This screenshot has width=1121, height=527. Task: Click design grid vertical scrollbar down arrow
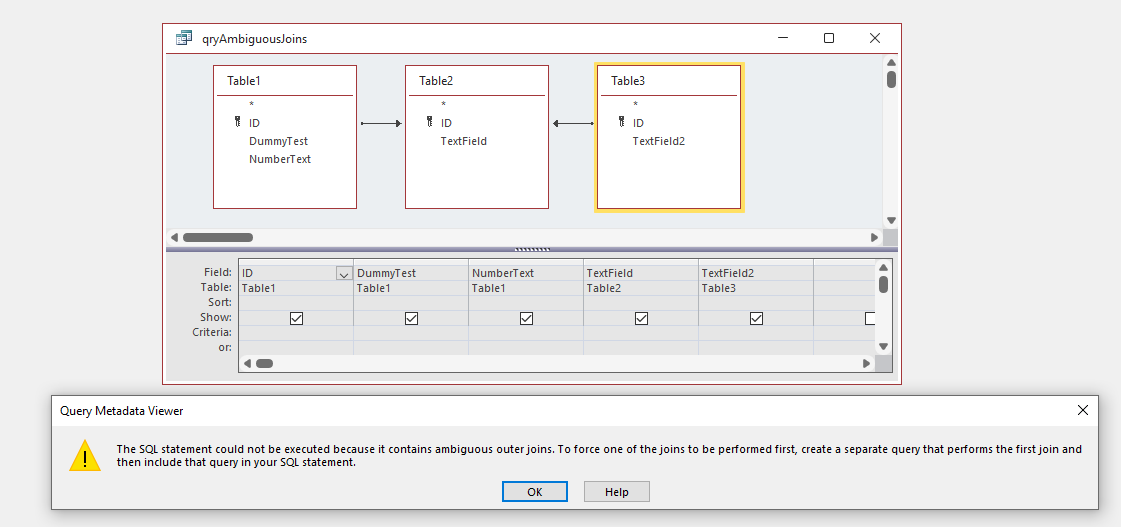(884, 347)
